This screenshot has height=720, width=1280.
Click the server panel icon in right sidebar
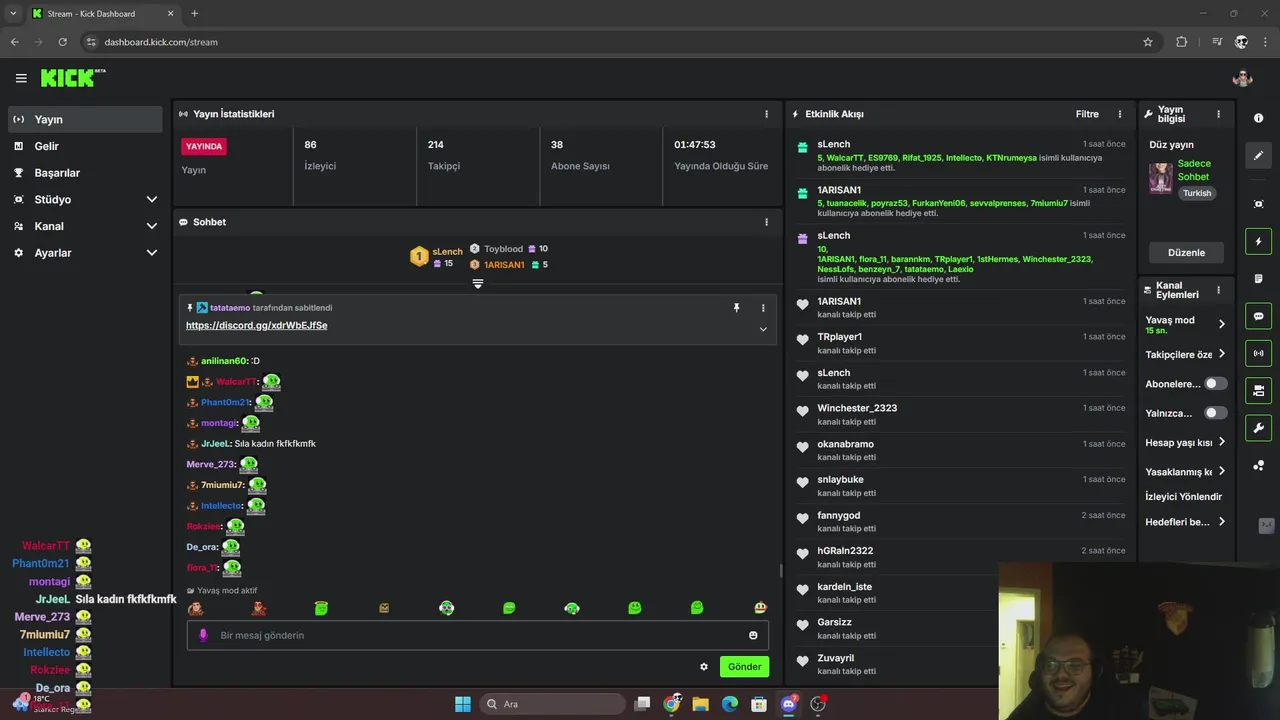1258,390
